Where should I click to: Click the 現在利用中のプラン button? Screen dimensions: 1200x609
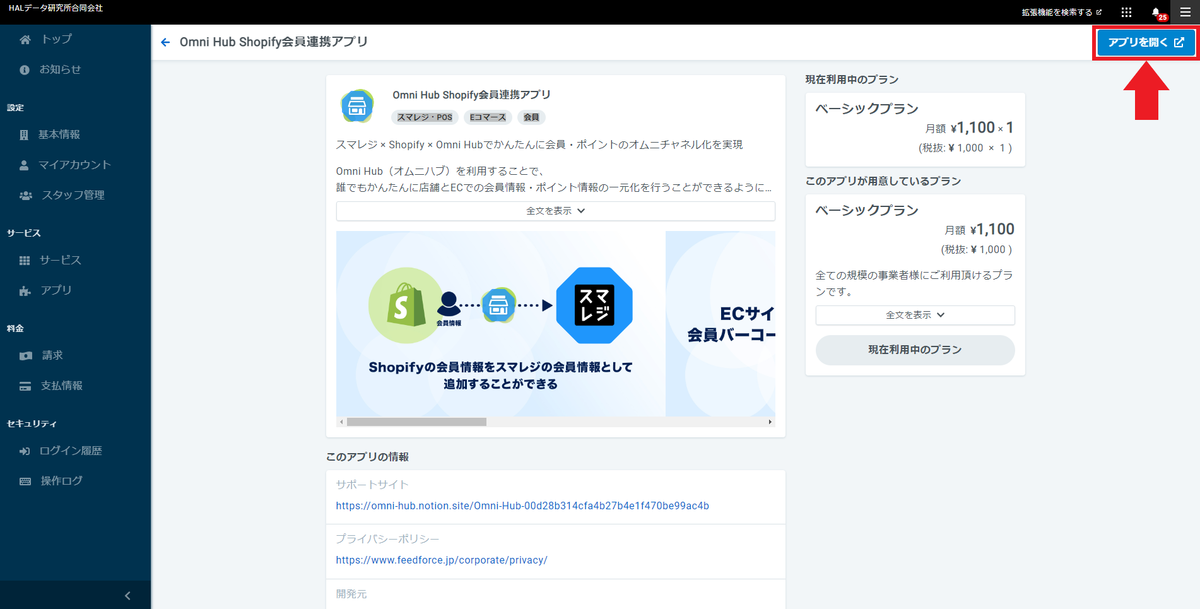click(x=915, y=350)
